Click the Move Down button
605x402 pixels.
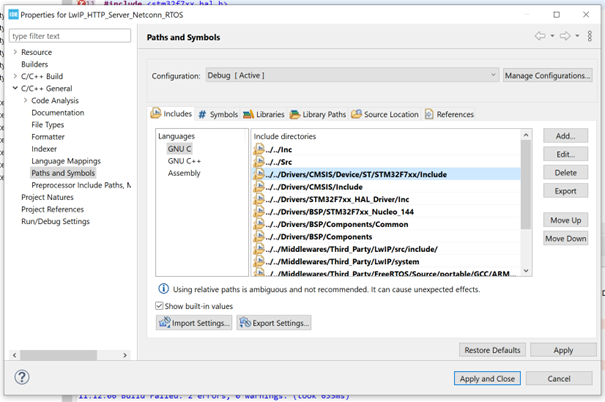(x=565, y=238)
